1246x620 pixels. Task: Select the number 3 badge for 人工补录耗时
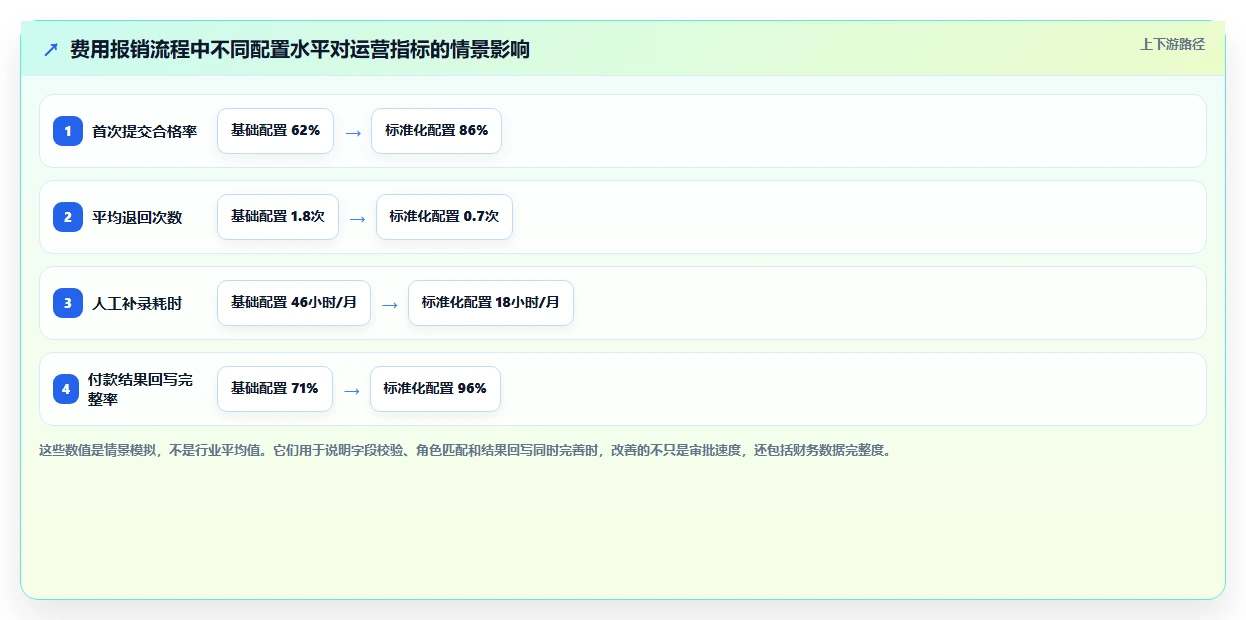(67, 303)
